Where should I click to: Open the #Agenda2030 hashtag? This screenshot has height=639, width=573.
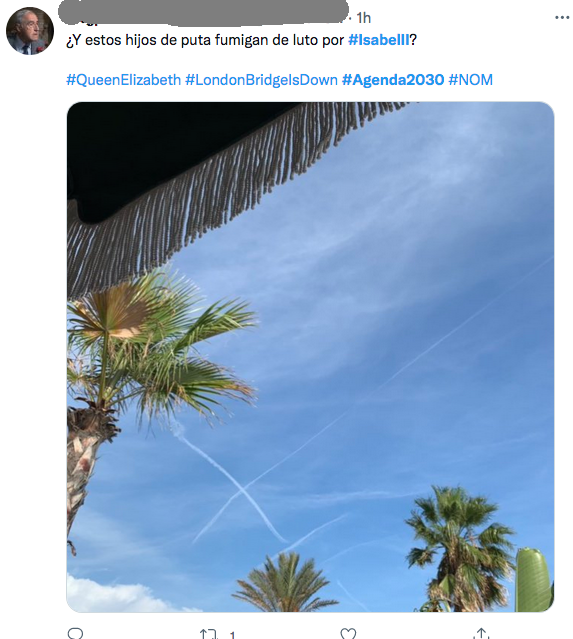pos(393,80)
